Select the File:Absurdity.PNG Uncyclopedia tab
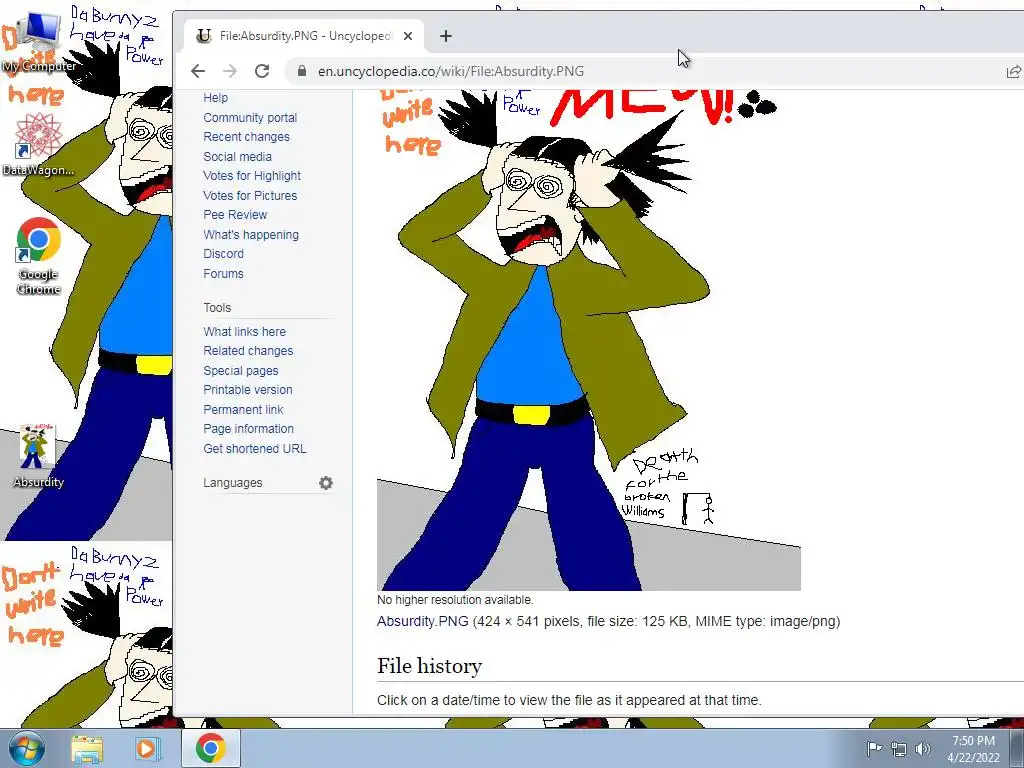Image resolution: width=1024 pixels, height=768 pixels. [304, 36]
